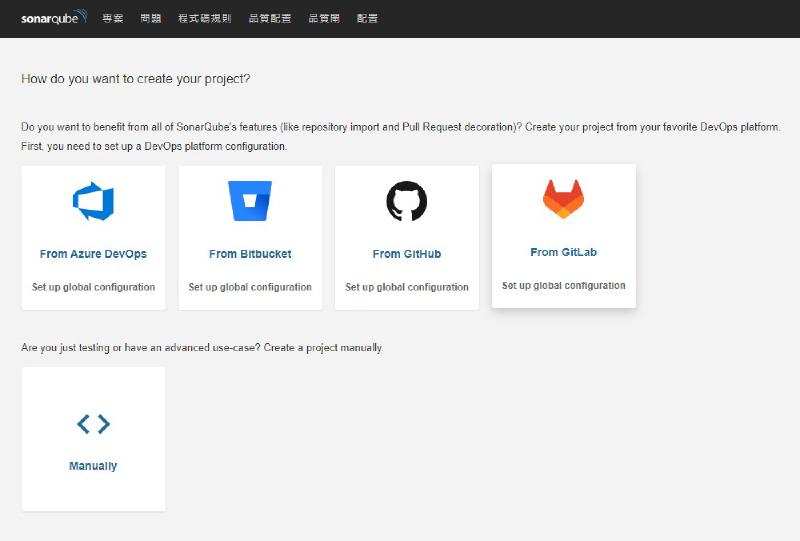
Task: Open the 專案 (Projects) menu item
Action: click(x=113, y=18)
